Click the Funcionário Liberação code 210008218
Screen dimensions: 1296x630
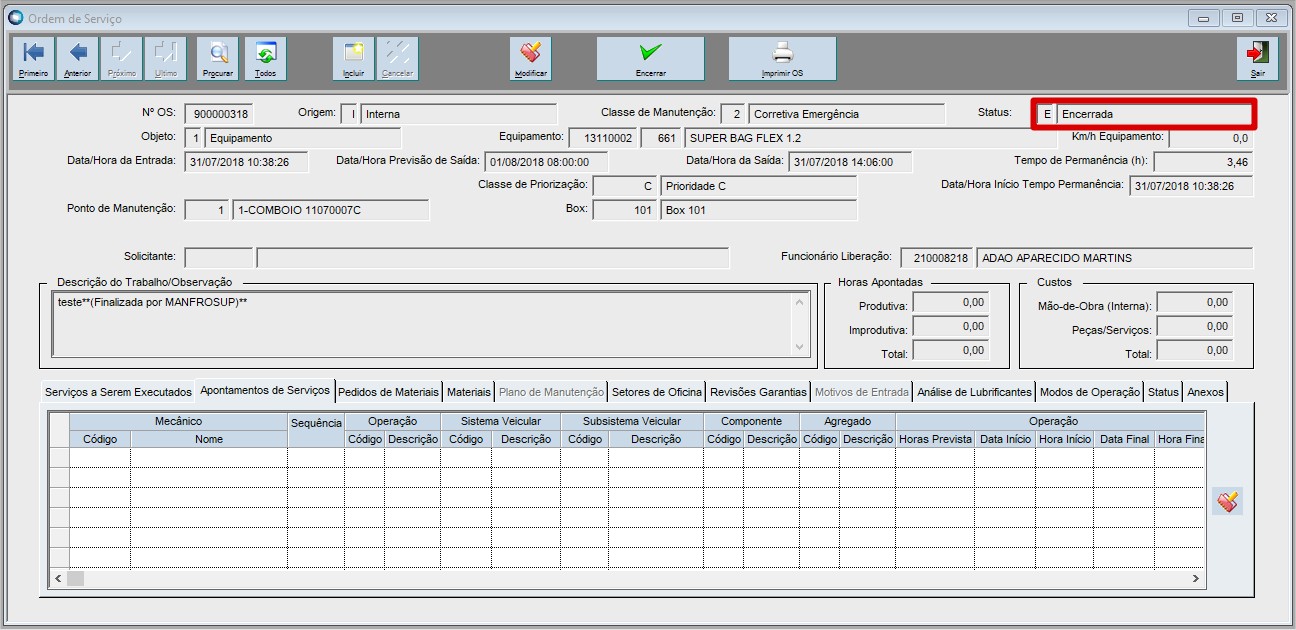[937, 258]
